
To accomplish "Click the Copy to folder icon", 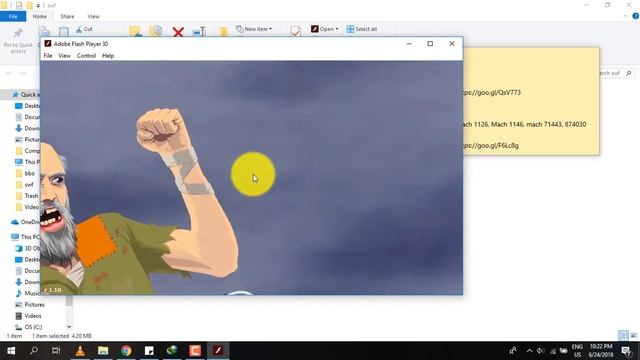I will 156,31.
